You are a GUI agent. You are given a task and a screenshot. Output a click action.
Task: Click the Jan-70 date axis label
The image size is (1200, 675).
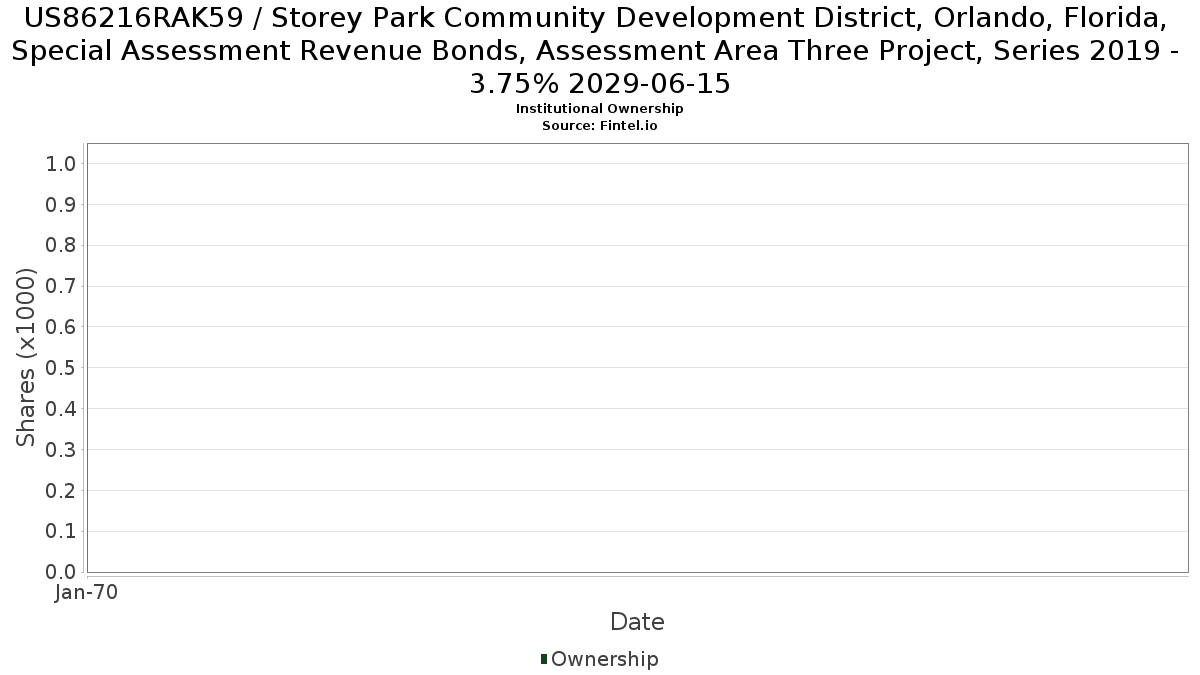[x=87, y=593]
